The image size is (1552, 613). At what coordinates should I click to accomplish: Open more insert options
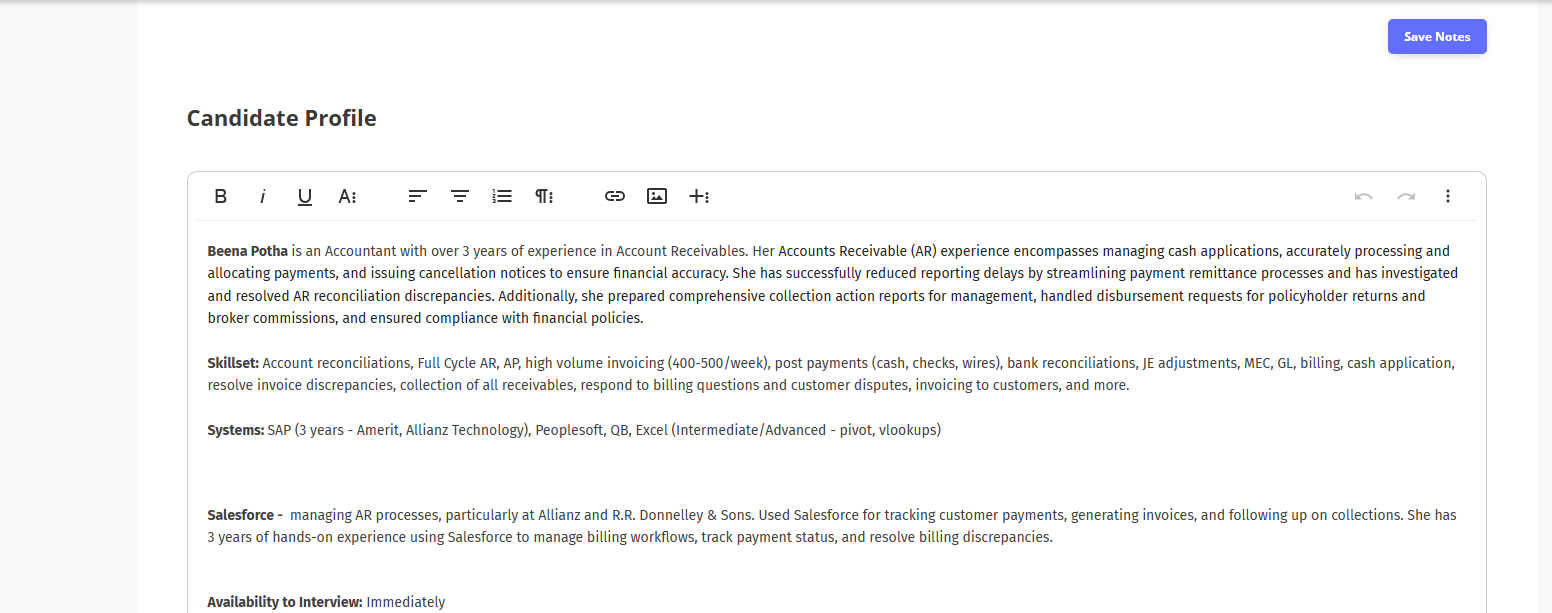point(699,196)
